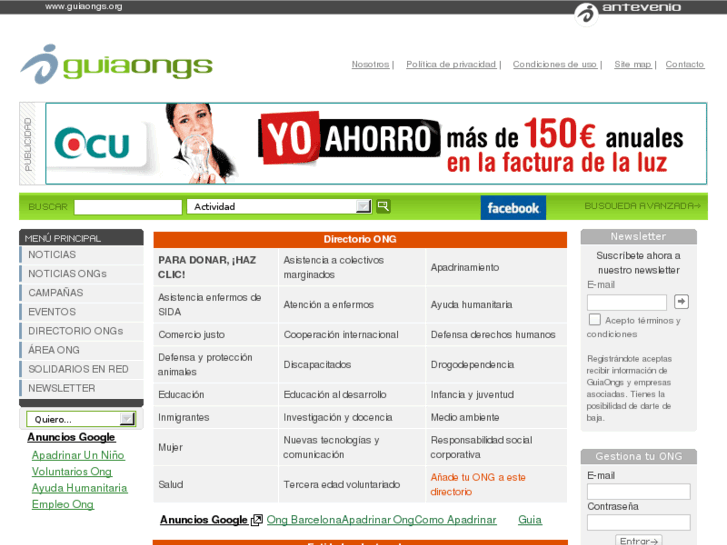This screenshot has width=727, height=545.
Task: Click external link icon beside Anuncios Google
Action: point(256,520)
